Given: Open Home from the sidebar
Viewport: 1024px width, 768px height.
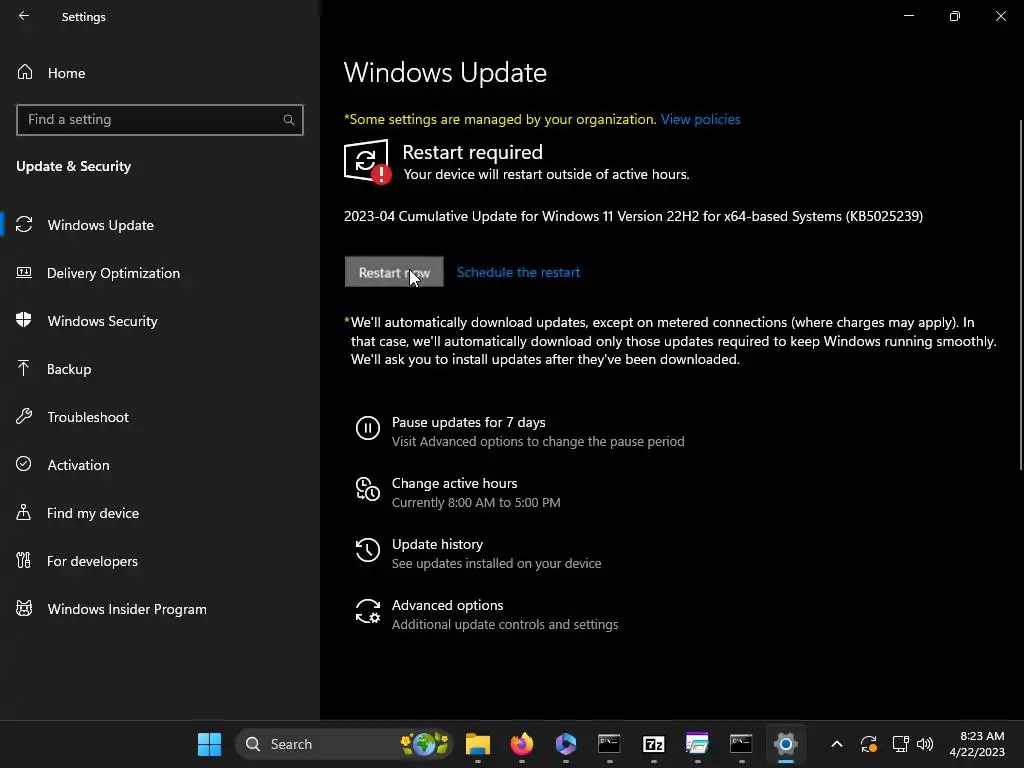Looking at the screenshot, I should click(66, 73).
